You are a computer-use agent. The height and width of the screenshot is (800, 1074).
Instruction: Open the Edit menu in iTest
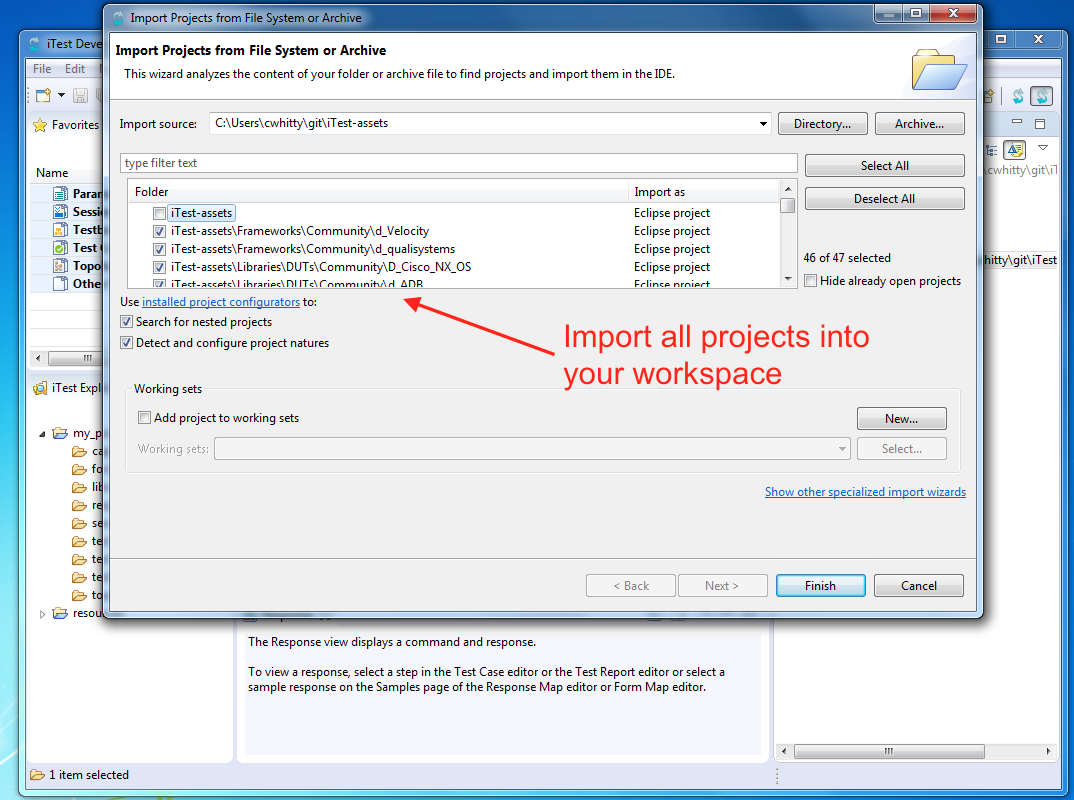(75, 68)
